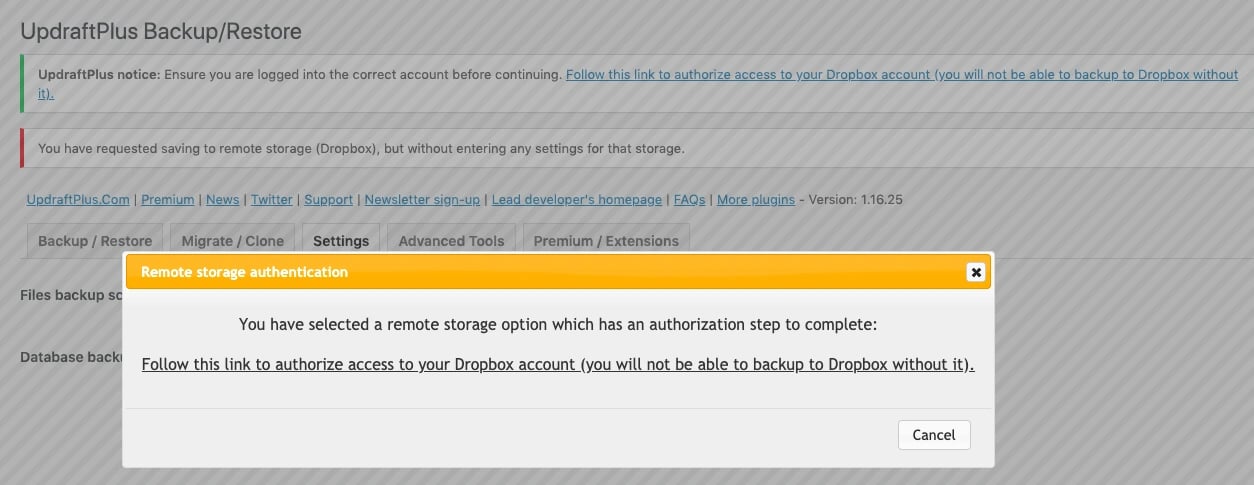Visit the Lead developer's homepage link

tap(577, 199)
